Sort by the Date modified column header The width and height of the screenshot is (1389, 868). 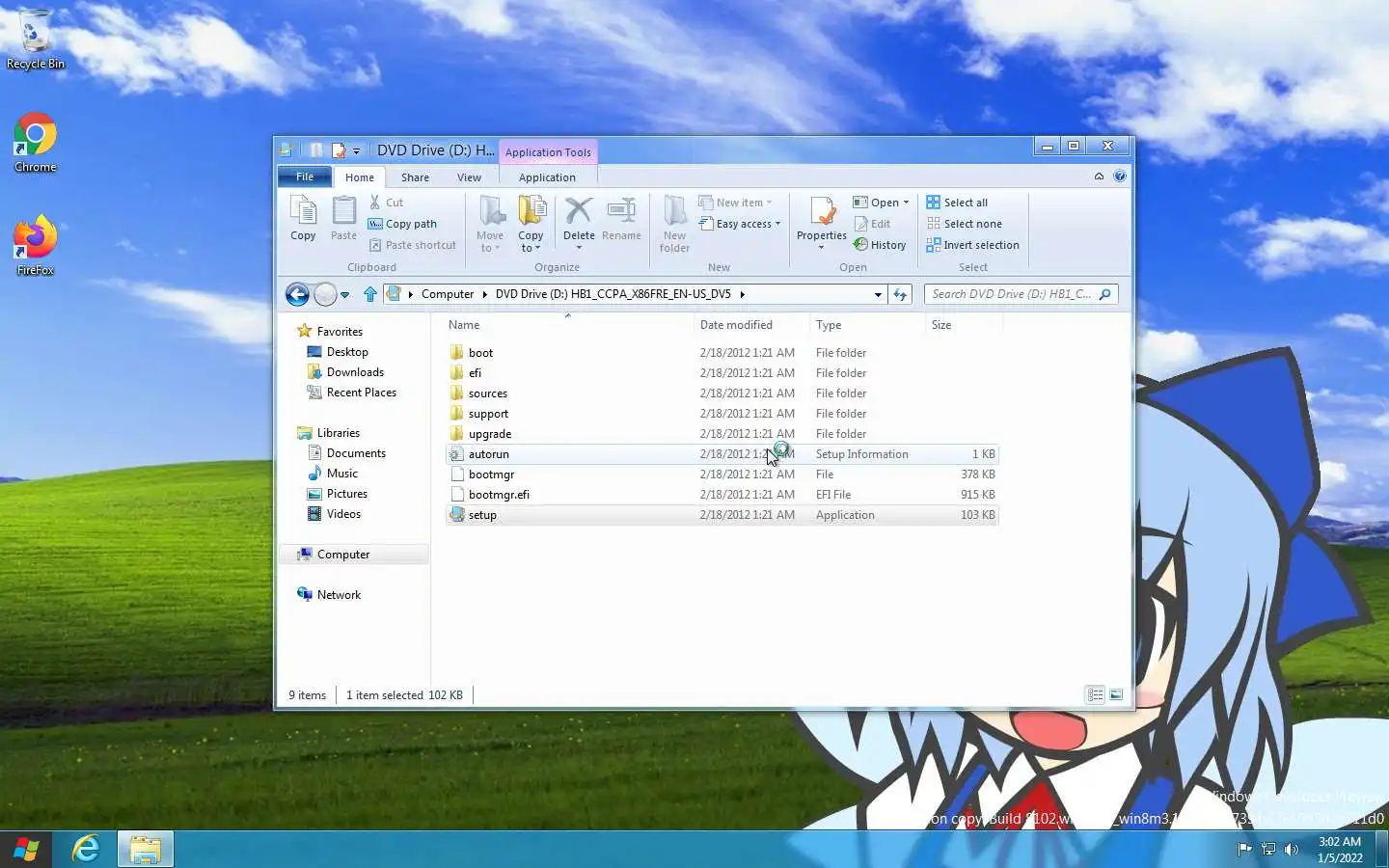pos(751,325)
